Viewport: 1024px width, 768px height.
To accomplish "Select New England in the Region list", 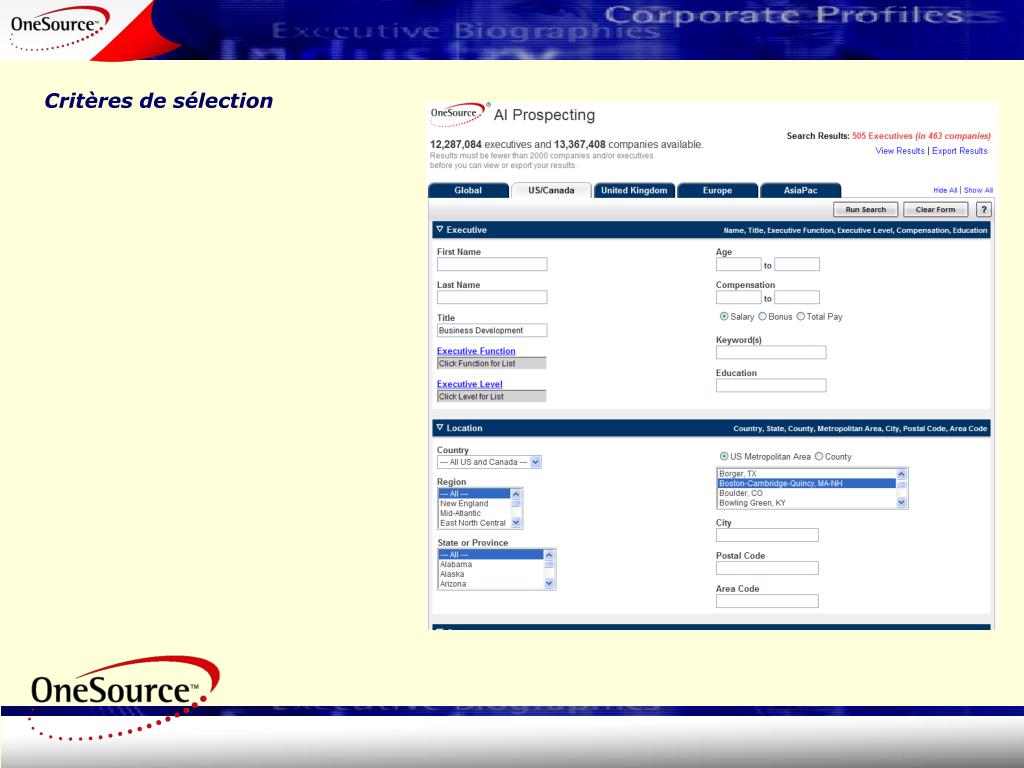I will (474, 504).
